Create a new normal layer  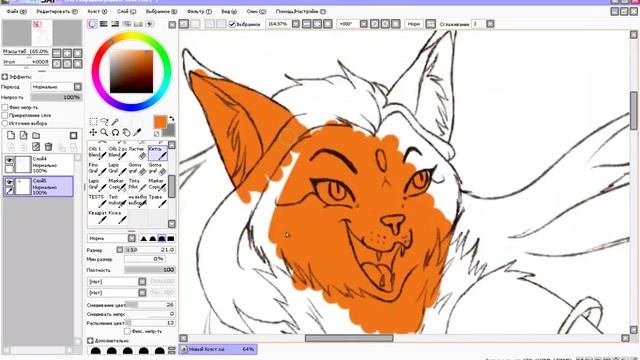[x=11, y=135]
